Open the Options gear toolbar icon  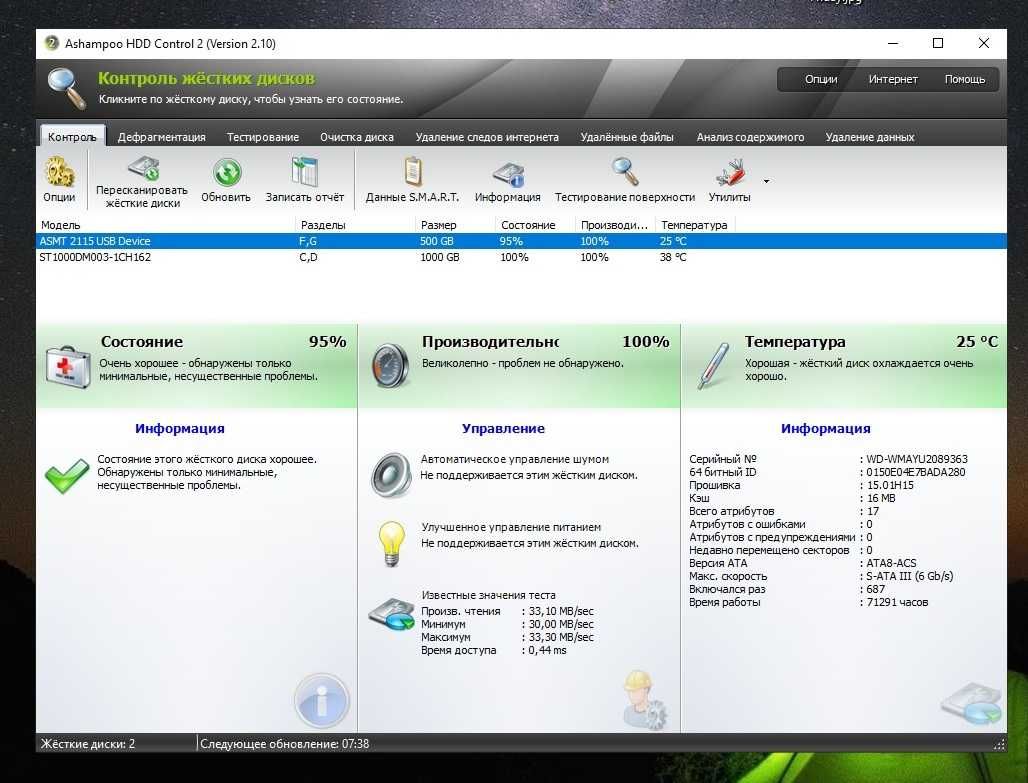tap(59, 172)
